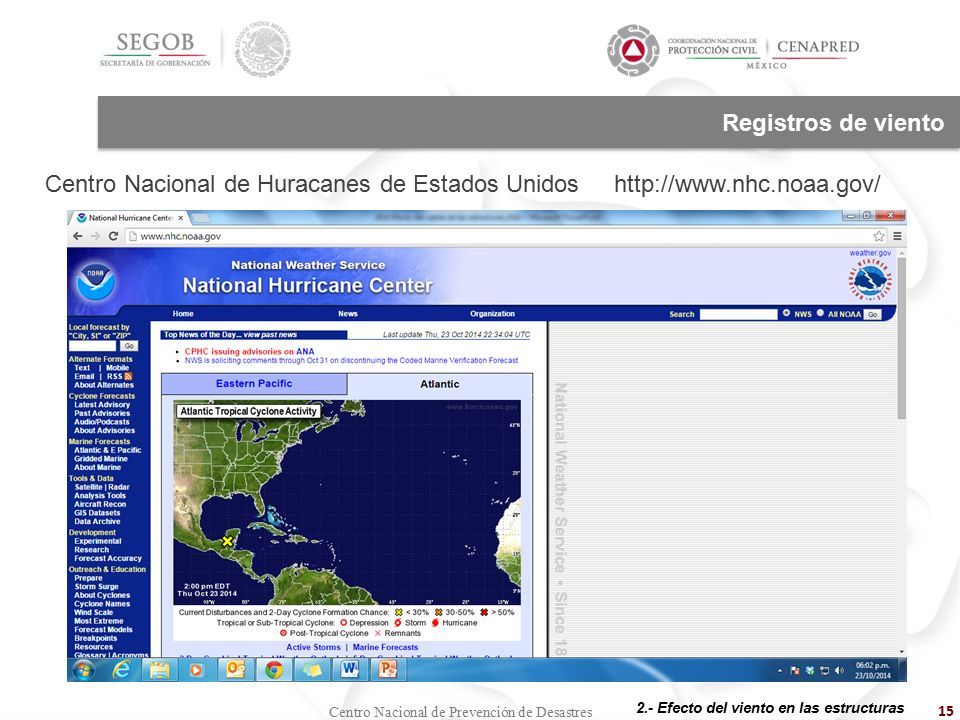Open the Aircraft Recon link

(100, 504)
